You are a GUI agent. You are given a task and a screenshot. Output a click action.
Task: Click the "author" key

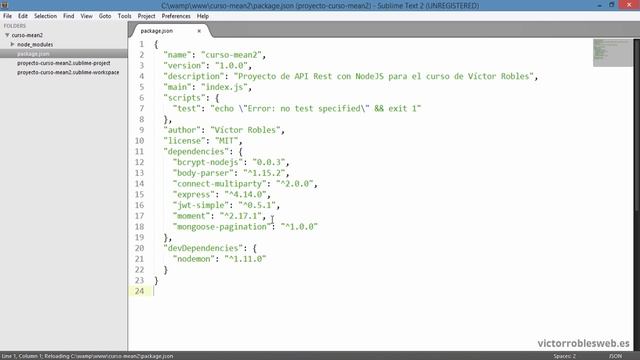coord(182,130)
